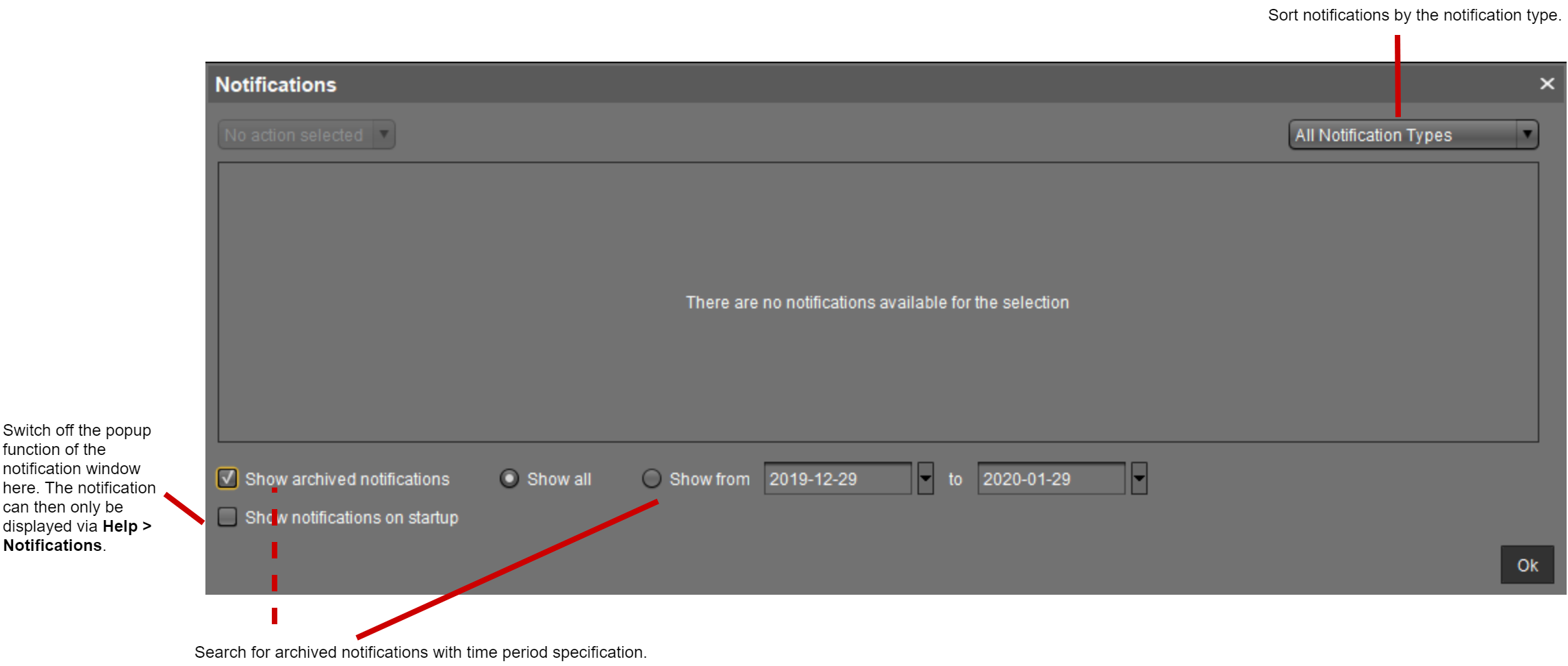The image size is (1568, 666).
Task: Expand the end date calendar arrow
Action: (x=1139, y=478)
